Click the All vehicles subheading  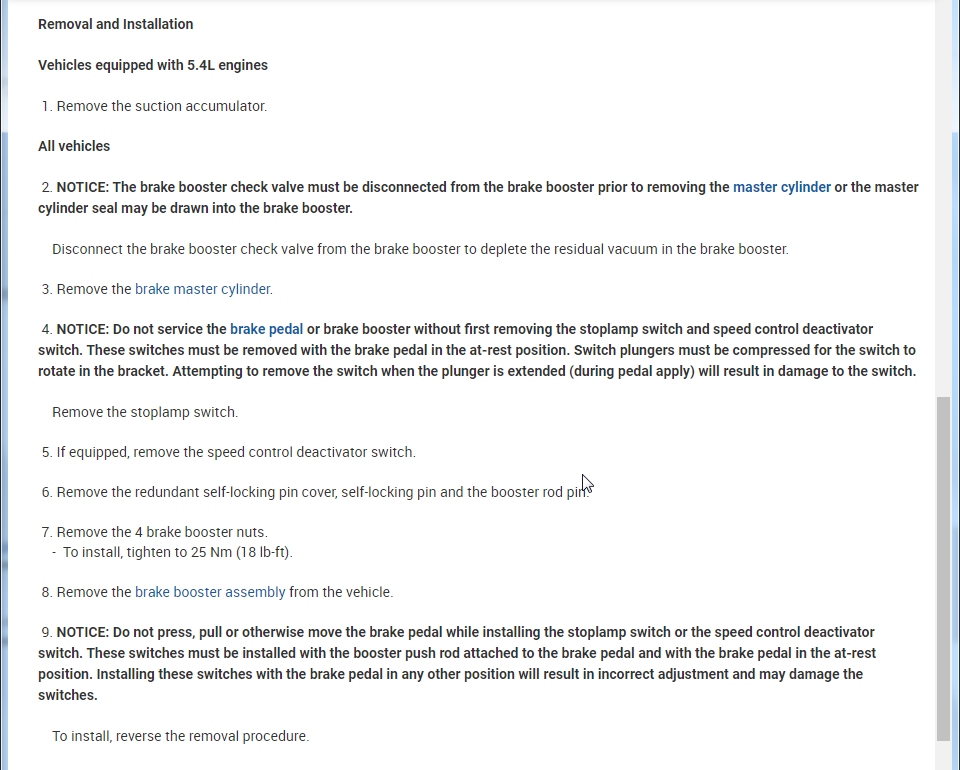74,146
